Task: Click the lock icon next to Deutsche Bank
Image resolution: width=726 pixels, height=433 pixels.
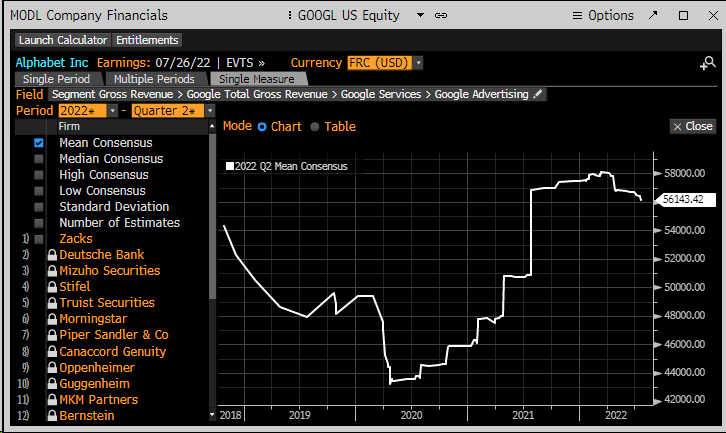Action: tap(52, 255)
